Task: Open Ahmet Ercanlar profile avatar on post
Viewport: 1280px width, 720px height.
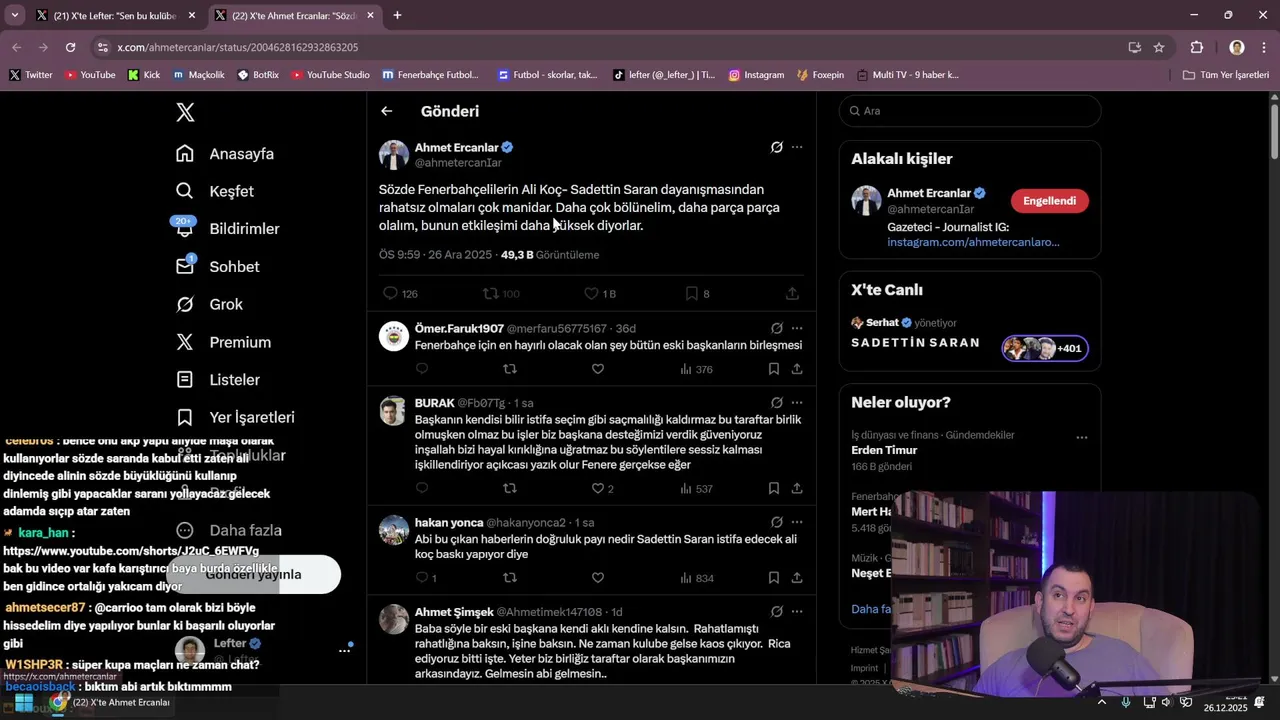Action: click(394, 155)
